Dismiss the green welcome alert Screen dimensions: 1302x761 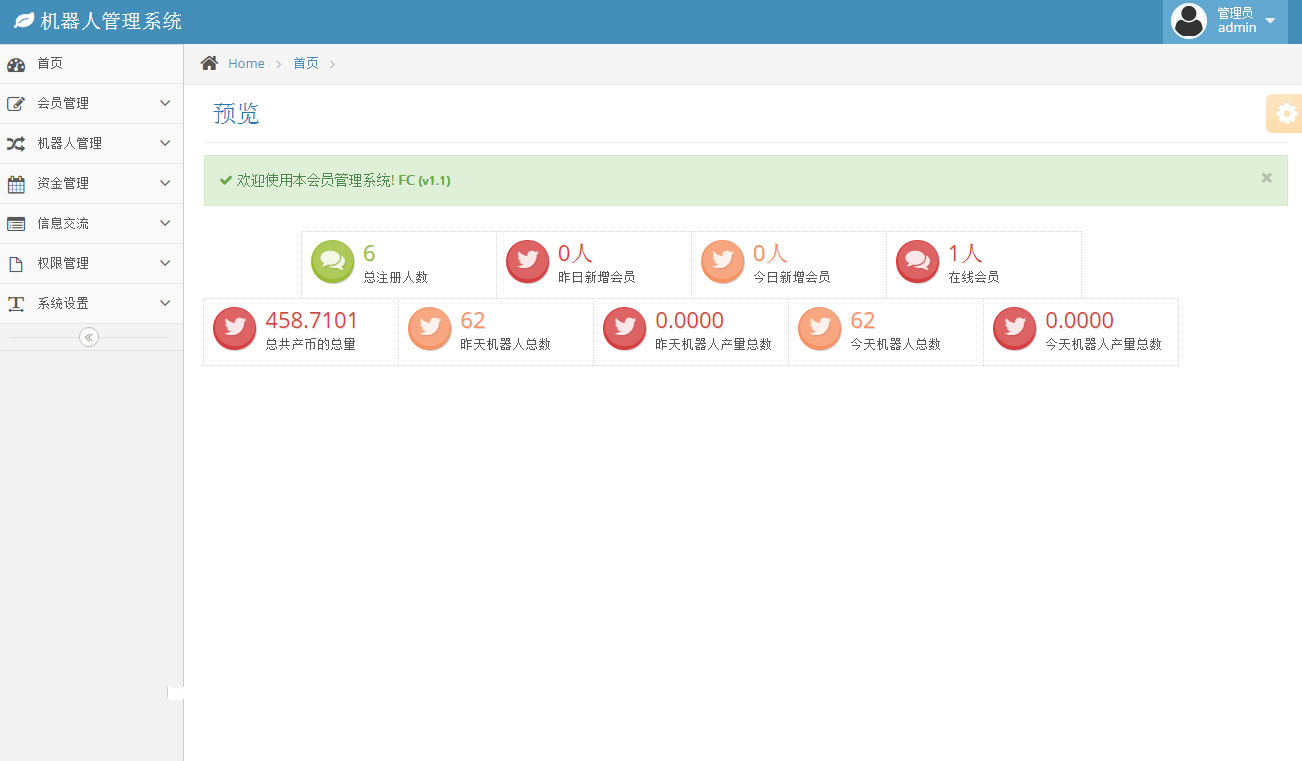(x=1266, y=178)
